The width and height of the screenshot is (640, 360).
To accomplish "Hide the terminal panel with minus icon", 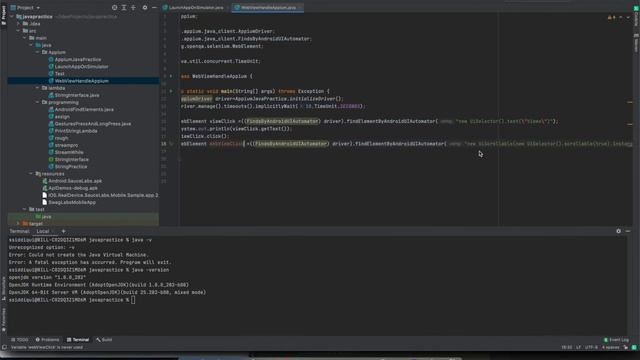I will [x=628, y=231].
